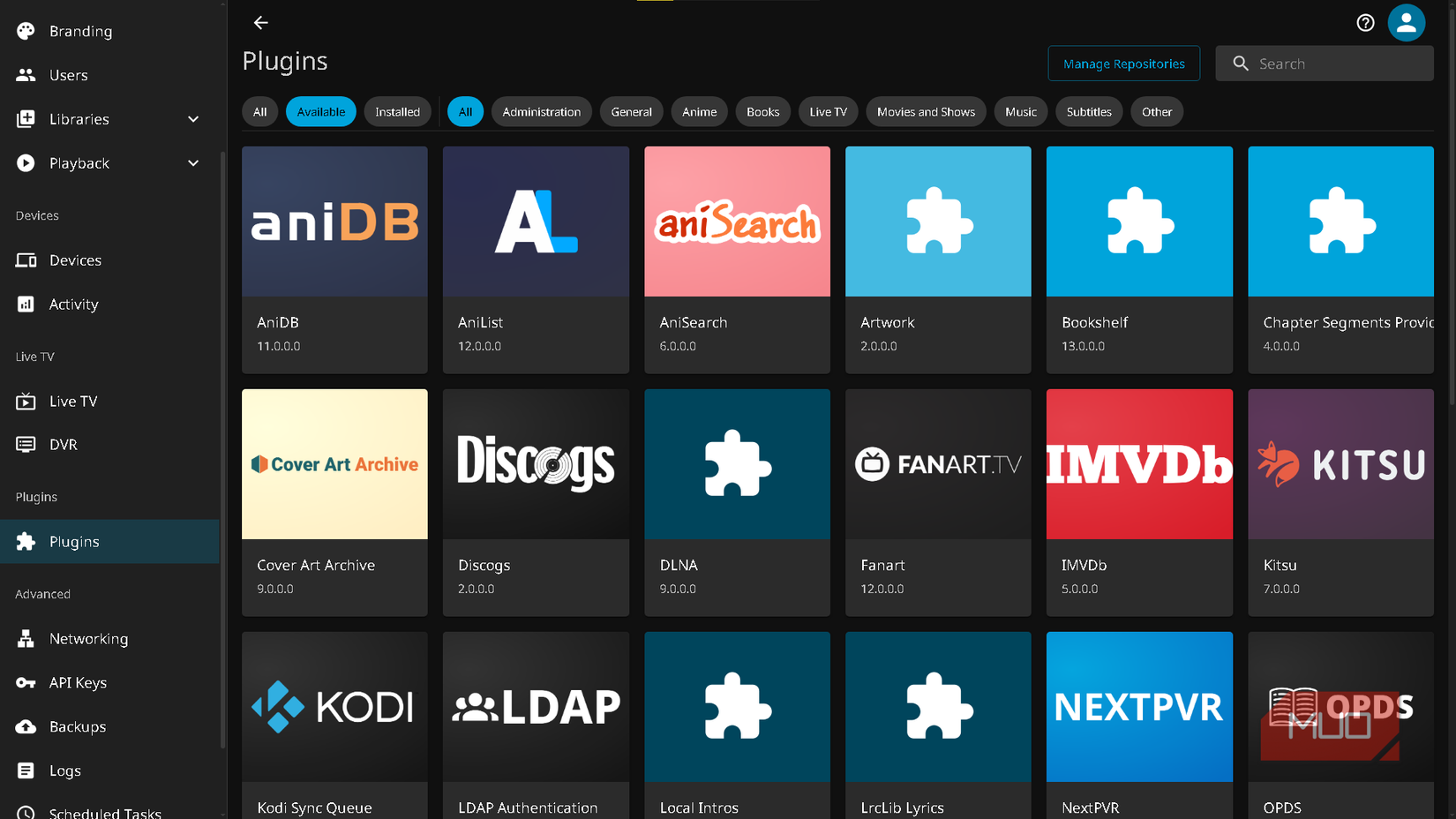Screen dimensions: 1456x819
Task: Filter plugins by Administration category
Action: (x=542, y=112)
